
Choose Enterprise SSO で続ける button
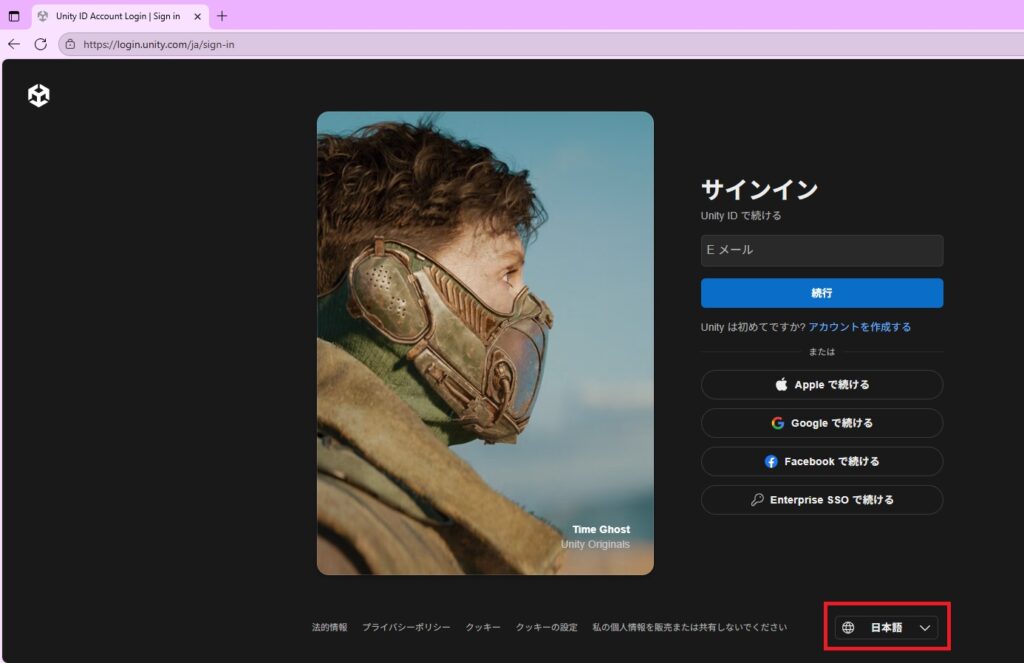click(822, 500)
